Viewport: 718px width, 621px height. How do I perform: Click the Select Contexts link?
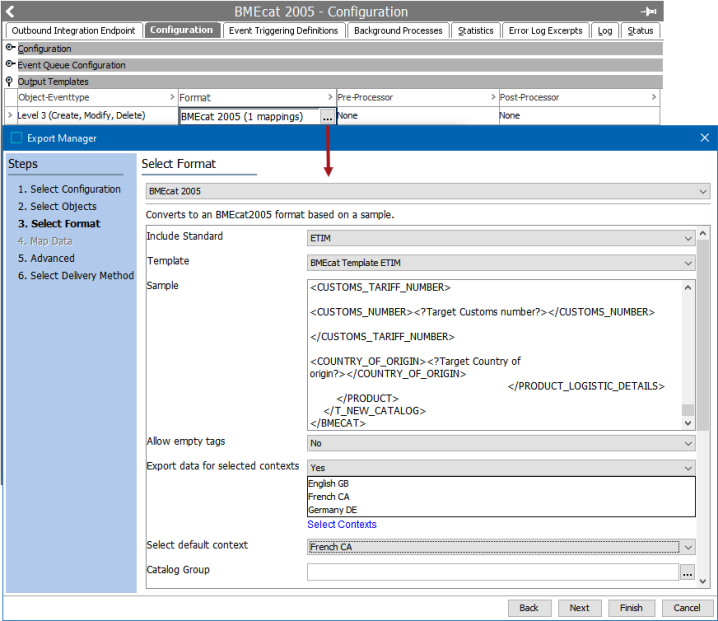(x=342, y=524)
